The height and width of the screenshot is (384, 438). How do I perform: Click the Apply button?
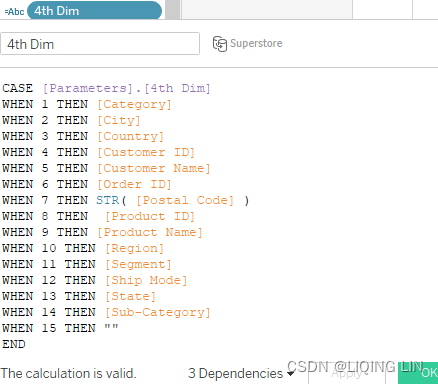347,374
